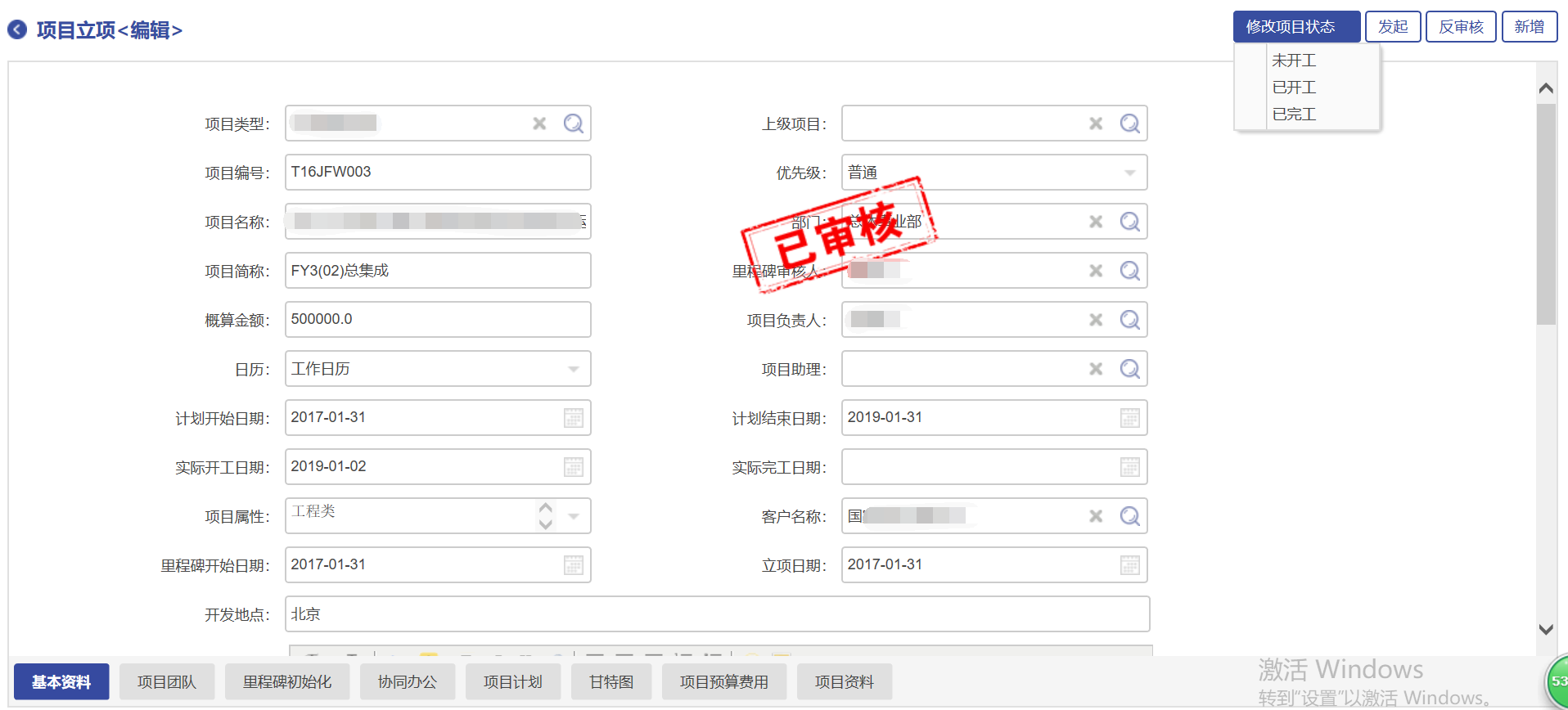The image size is (1568, 710).
Task: Open the calendar picker for 立项日期
Action: coord(1129,565)
